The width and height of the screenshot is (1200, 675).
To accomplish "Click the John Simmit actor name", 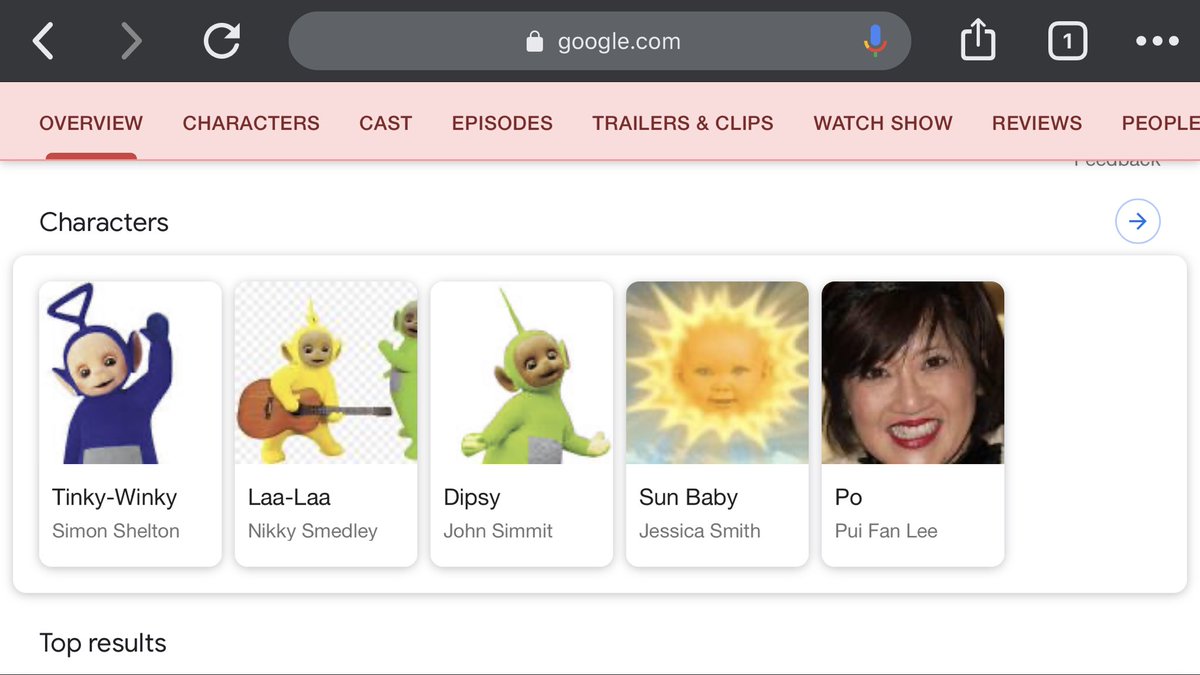I will point(498,531).
